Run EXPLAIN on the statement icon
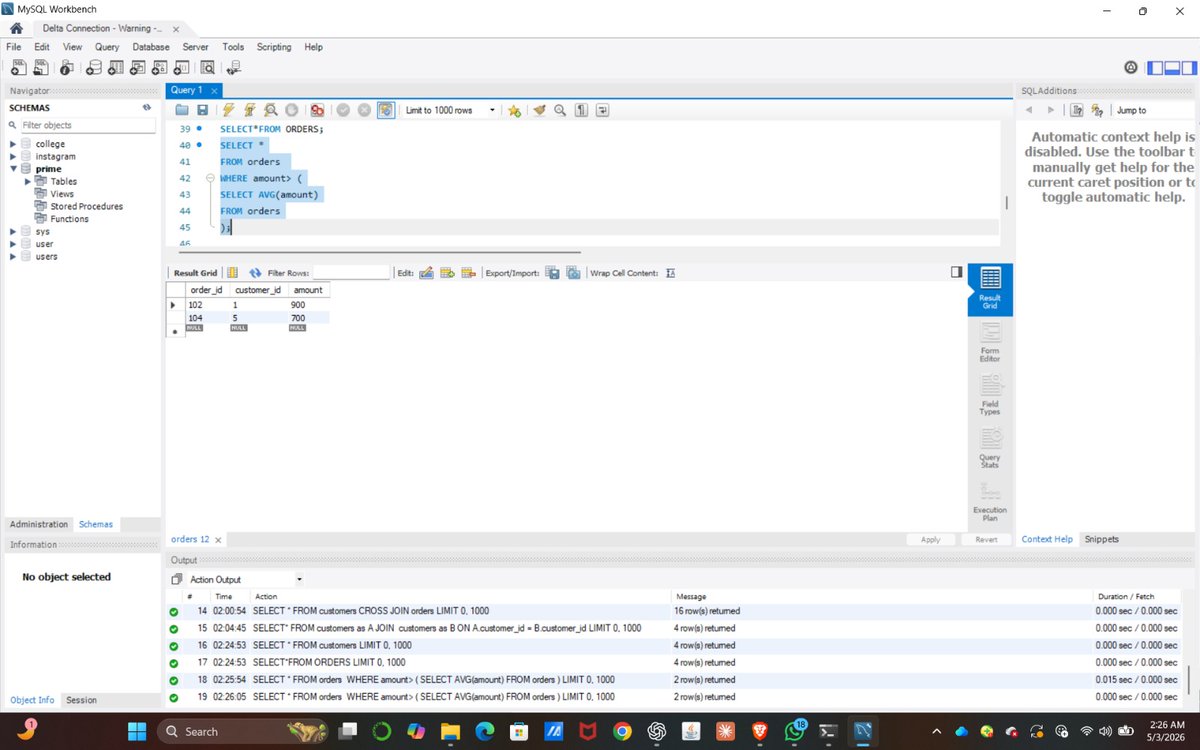This screenshot has height=750, width=1200. pyautogui.click(x=270, y=110)
